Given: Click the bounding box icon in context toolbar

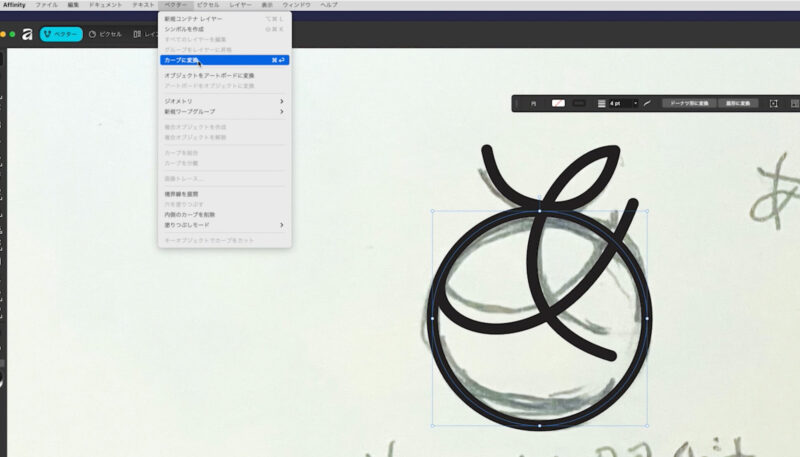Looking at the screenshot, I should 773,104.
